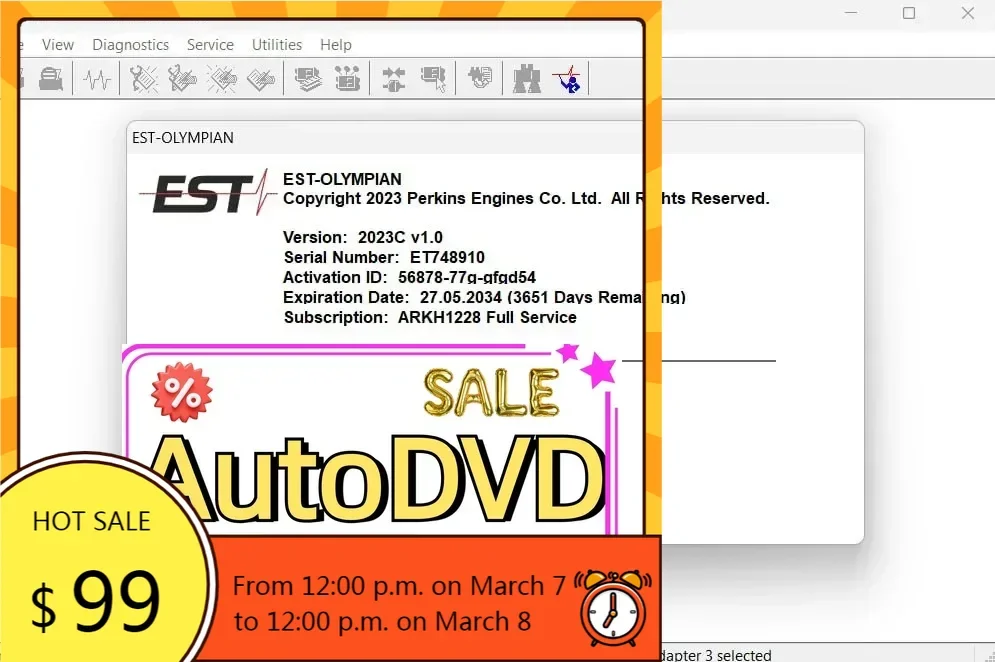
Task: Open the View menu
Action: 58,45
